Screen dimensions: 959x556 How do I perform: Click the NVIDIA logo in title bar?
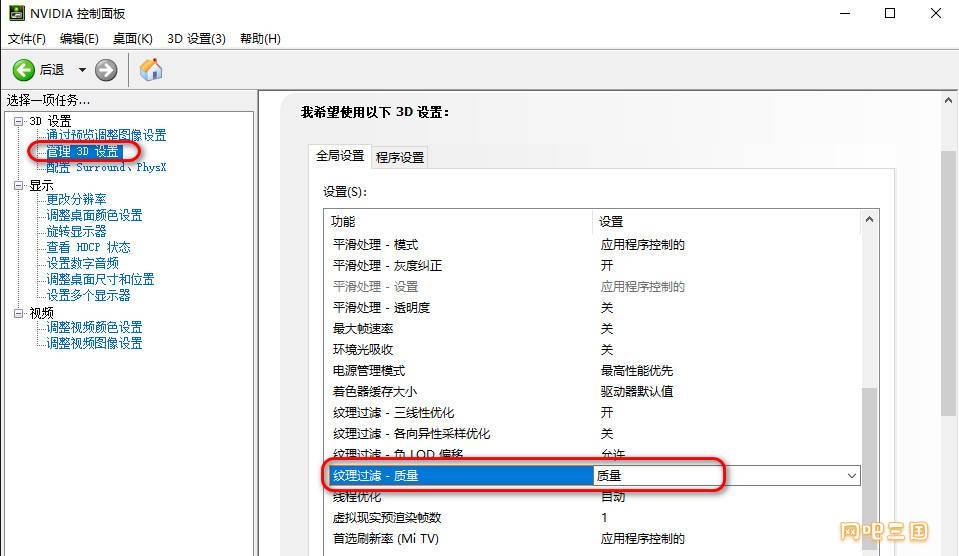(x=17, y=14)
